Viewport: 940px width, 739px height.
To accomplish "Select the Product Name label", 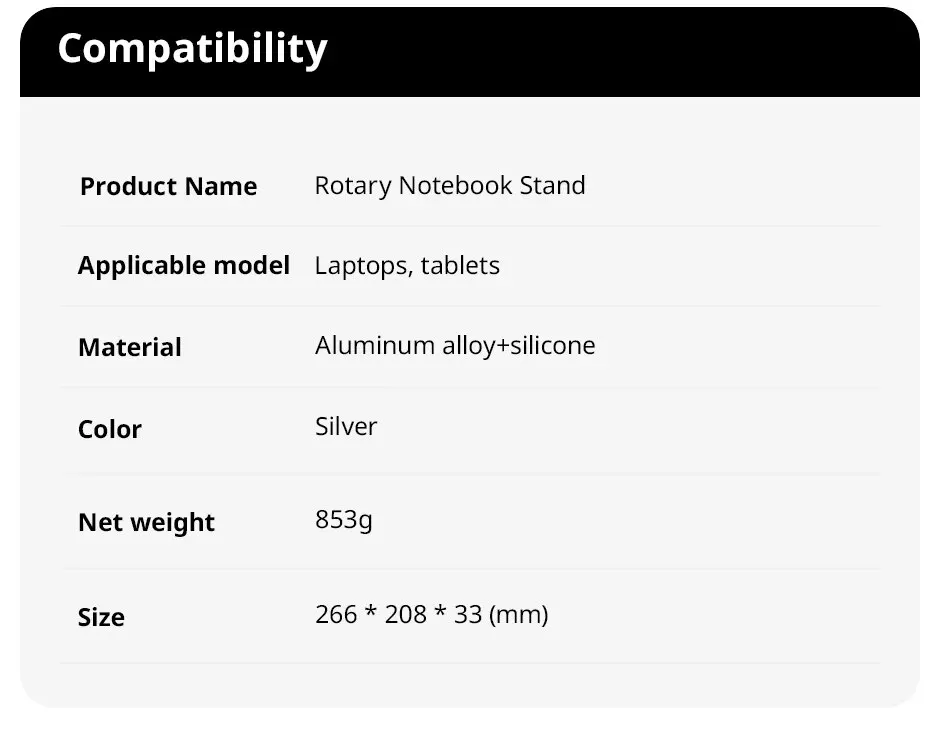I will click(168, 186).
